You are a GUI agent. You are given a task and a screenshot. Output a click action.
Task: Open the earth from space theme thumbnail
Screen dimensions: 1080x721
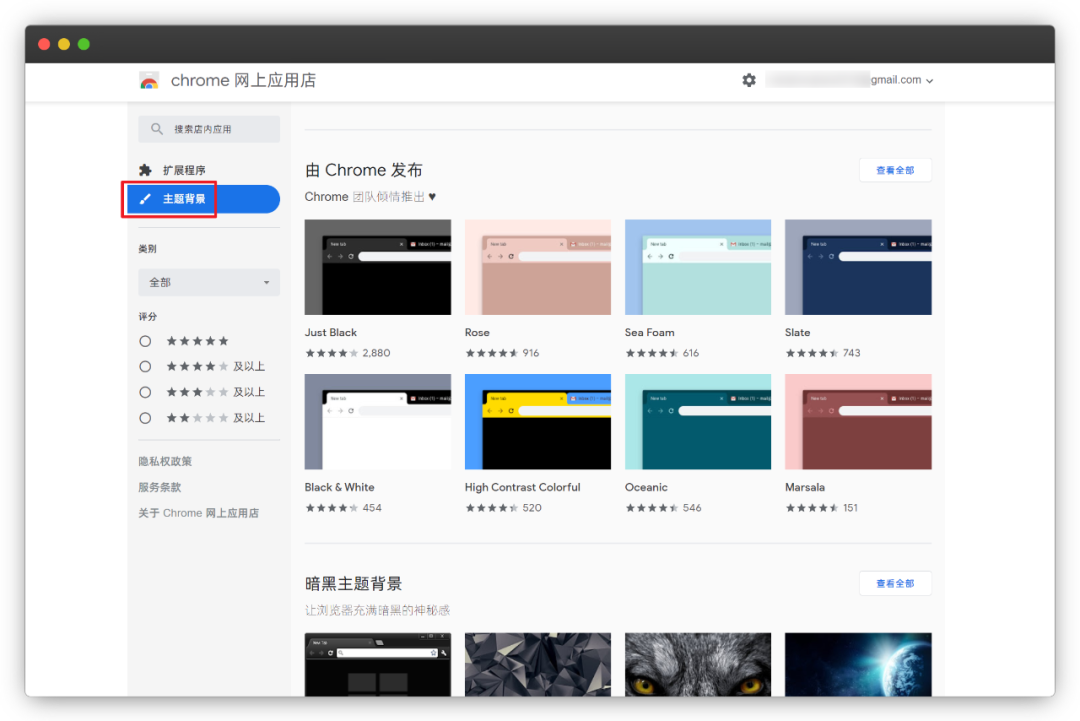tap(858, 665)
